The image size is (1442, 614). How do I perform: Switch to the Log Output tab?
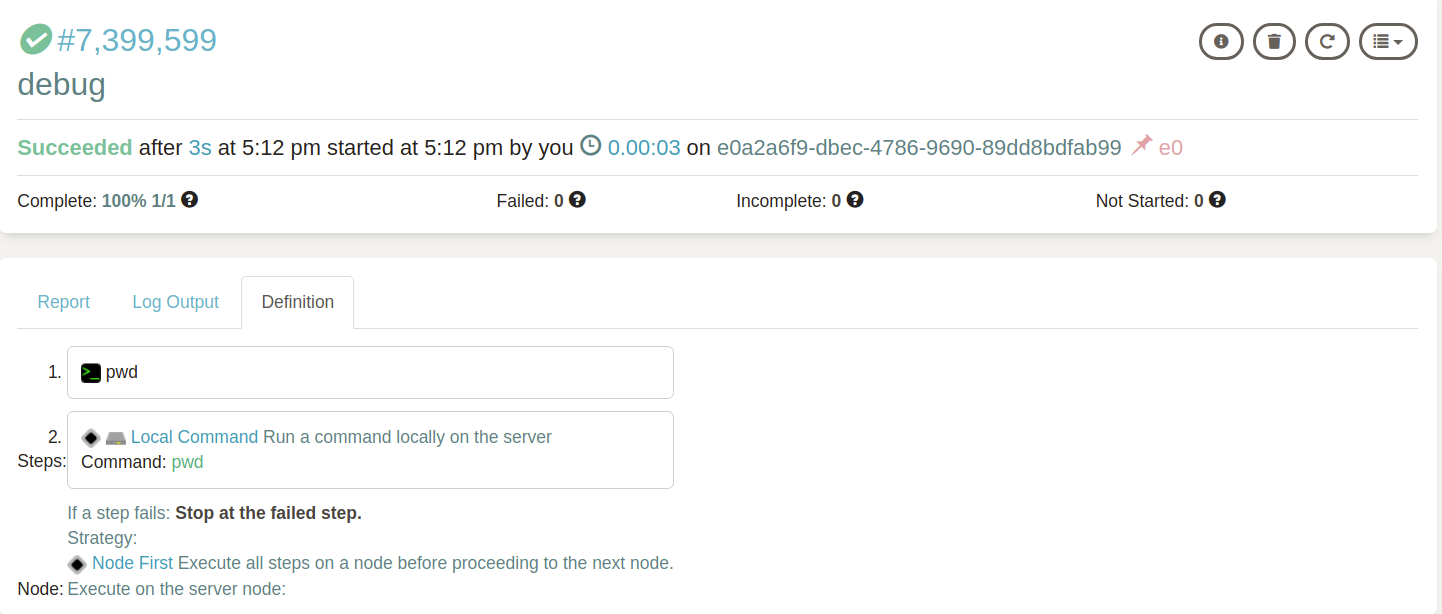pyautogui.click(x=175, y=301)
